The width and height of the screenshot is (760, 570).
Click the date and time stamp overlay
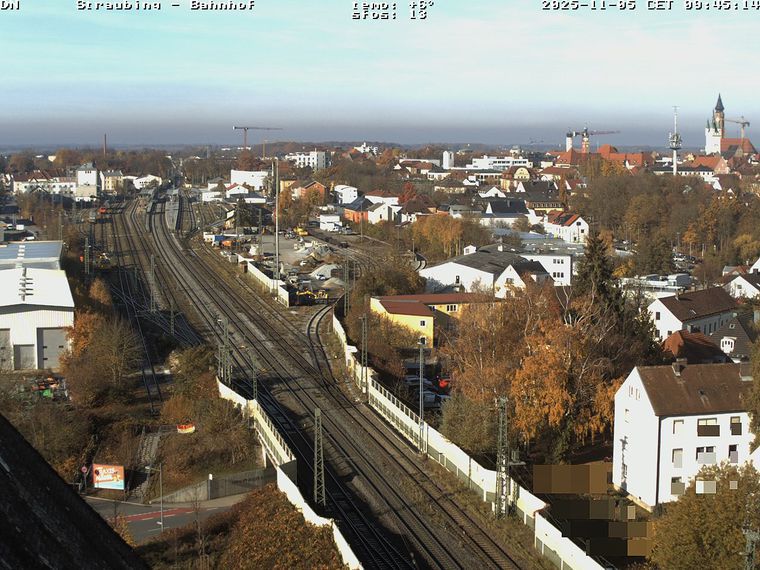650,5
